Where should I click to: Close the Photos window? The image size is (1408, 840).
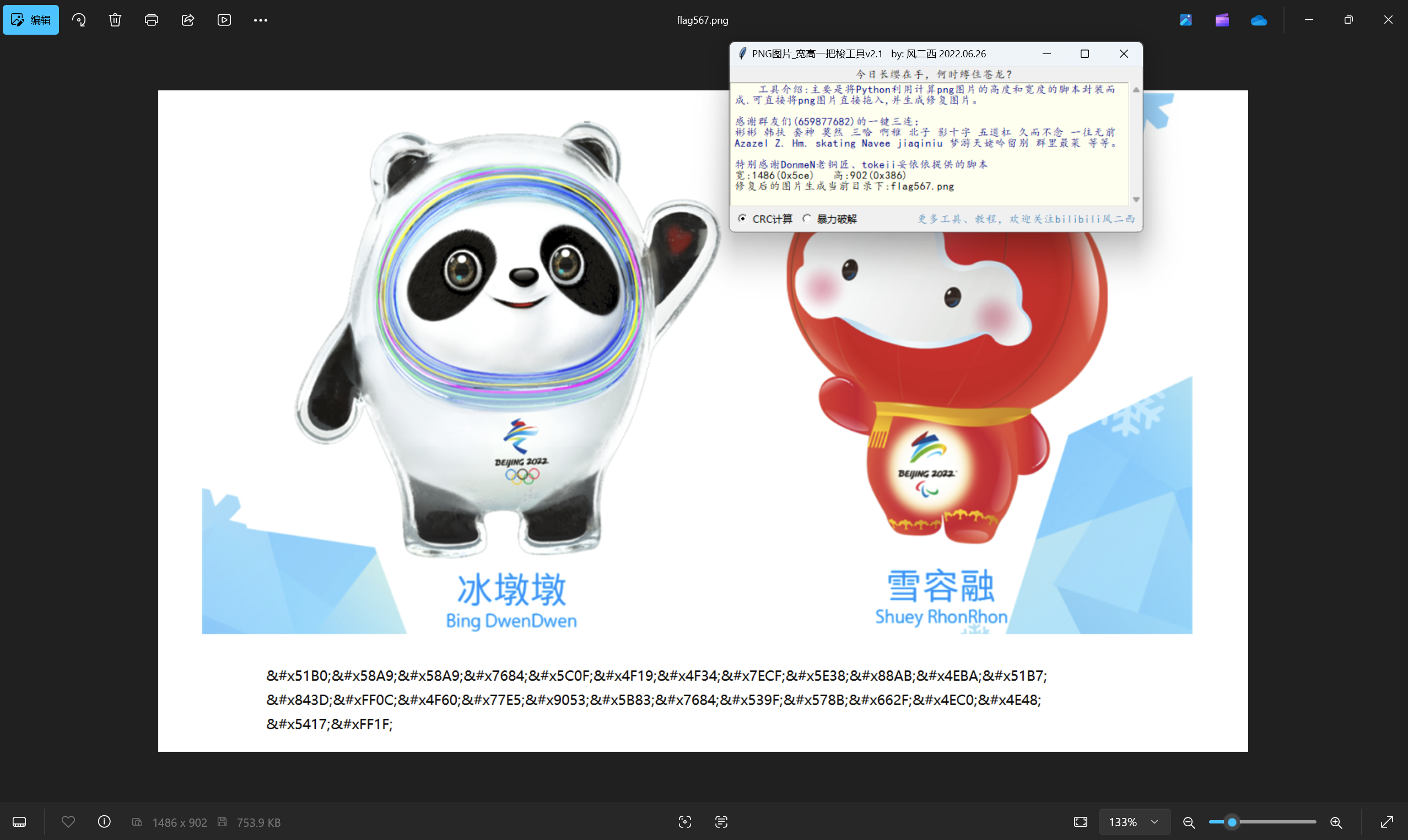[x=1388, y=20]
